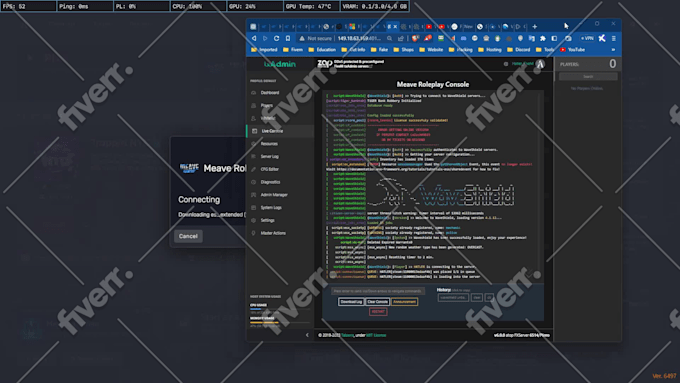Click the Tabarra footer link

pyautogui.click(x=348, y=335)
